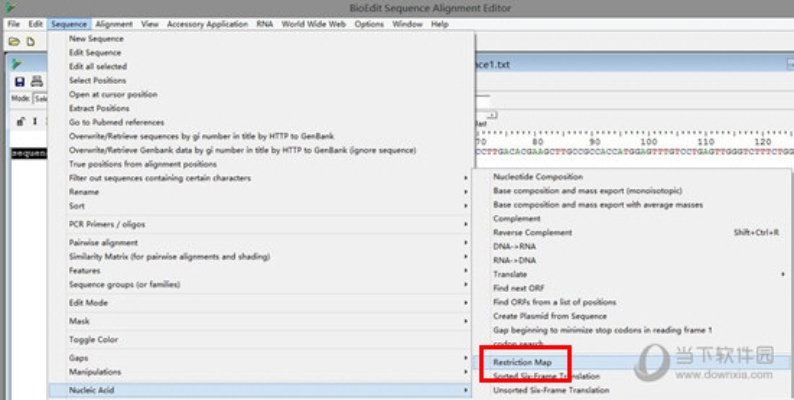
Task: Click the new document toolbar icon
Action: pos(31,42)
